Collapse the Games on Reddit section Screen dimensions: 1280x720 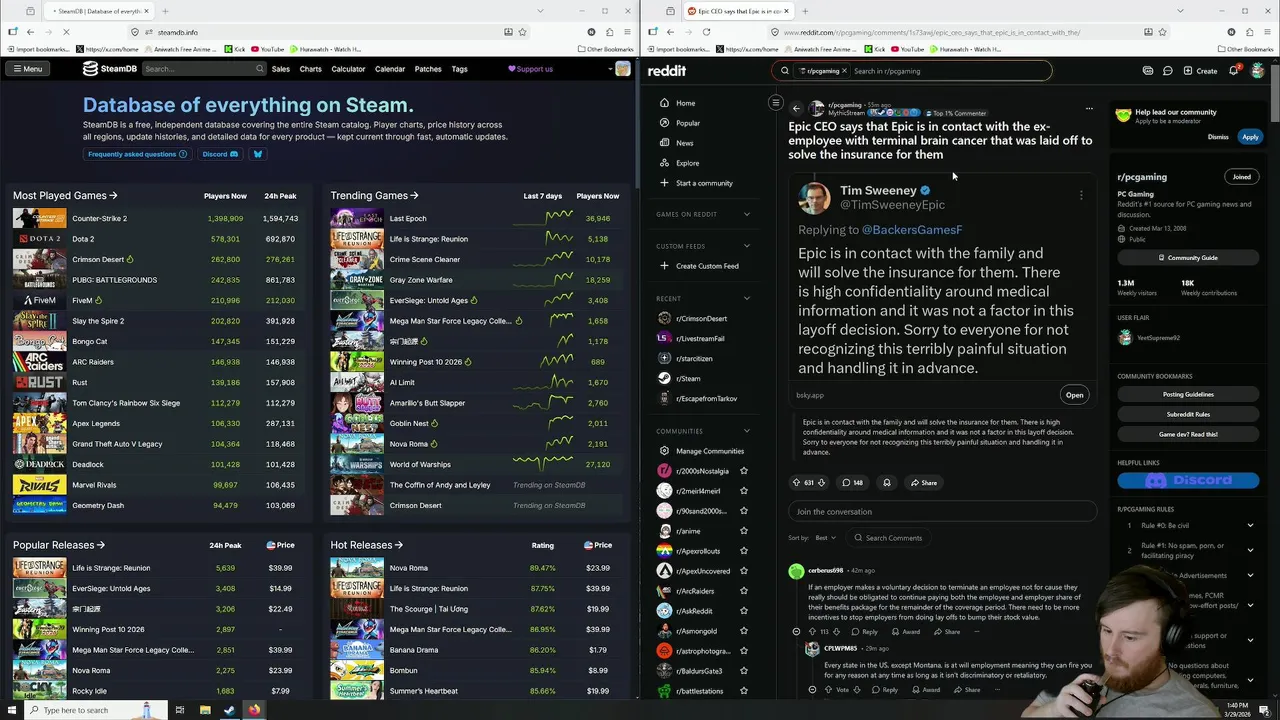point(746,214)
